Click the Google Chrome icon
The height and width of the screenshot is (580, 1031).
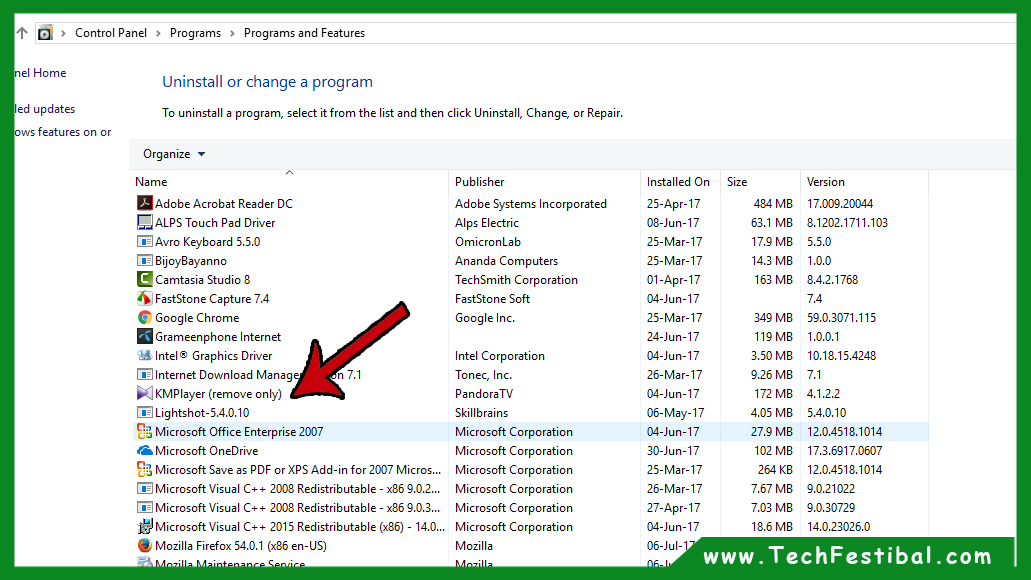tap(145, 318)
